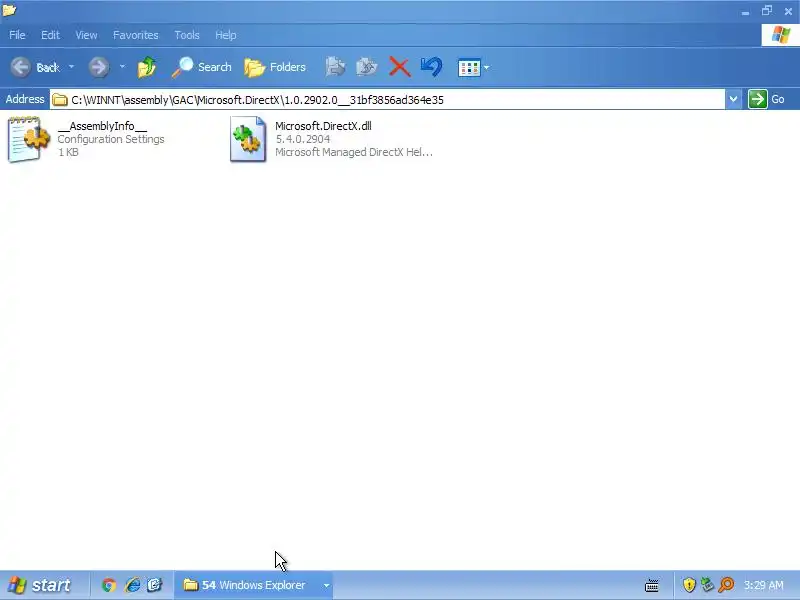Expand the Windows Explorer group dropdown arrow
The height and width of the screenshot is (600, 800).
(326, 585)
